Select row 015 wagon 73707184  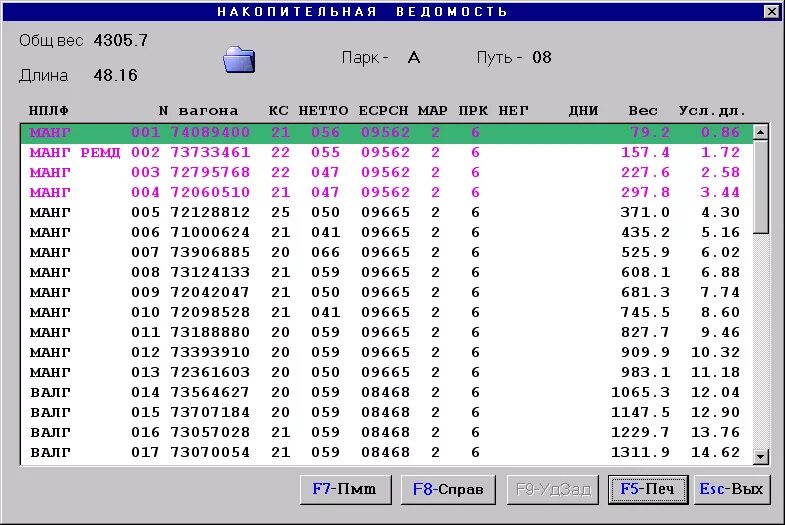[x=386, y=413]
